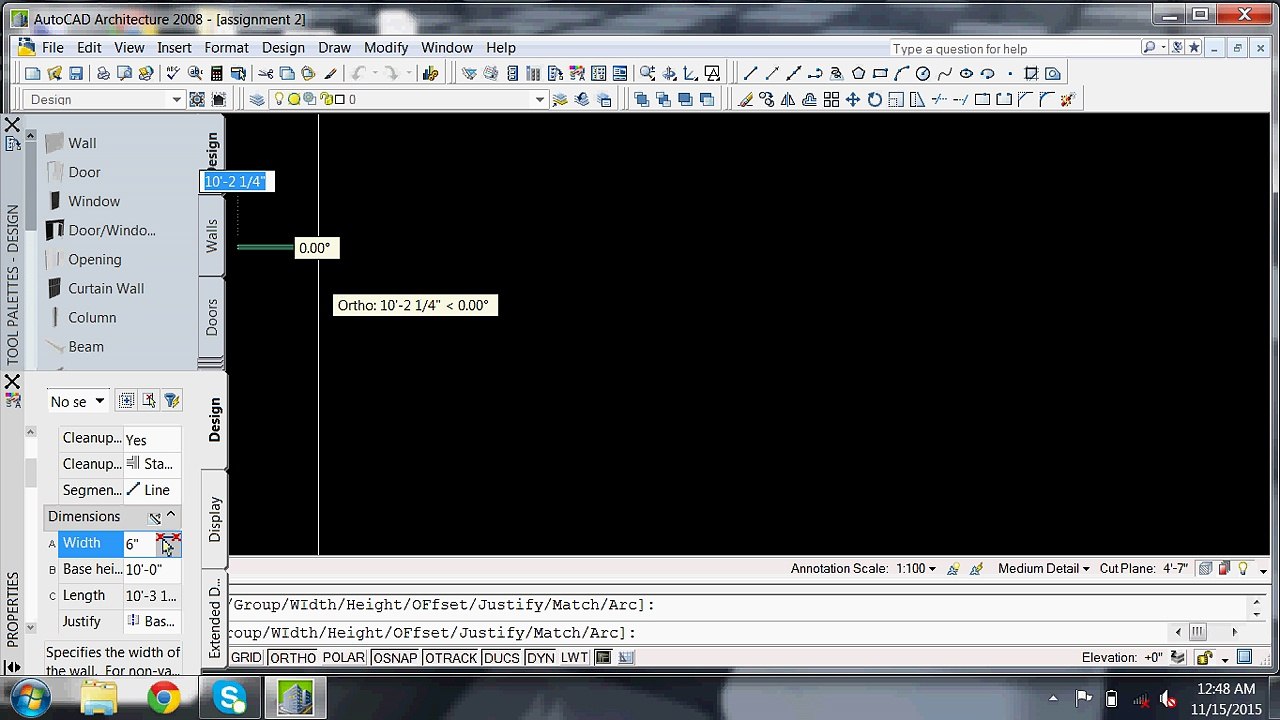Toggle LWT lineweight display
Viewport: 1280px width, 720px height.
click(574, 657)
